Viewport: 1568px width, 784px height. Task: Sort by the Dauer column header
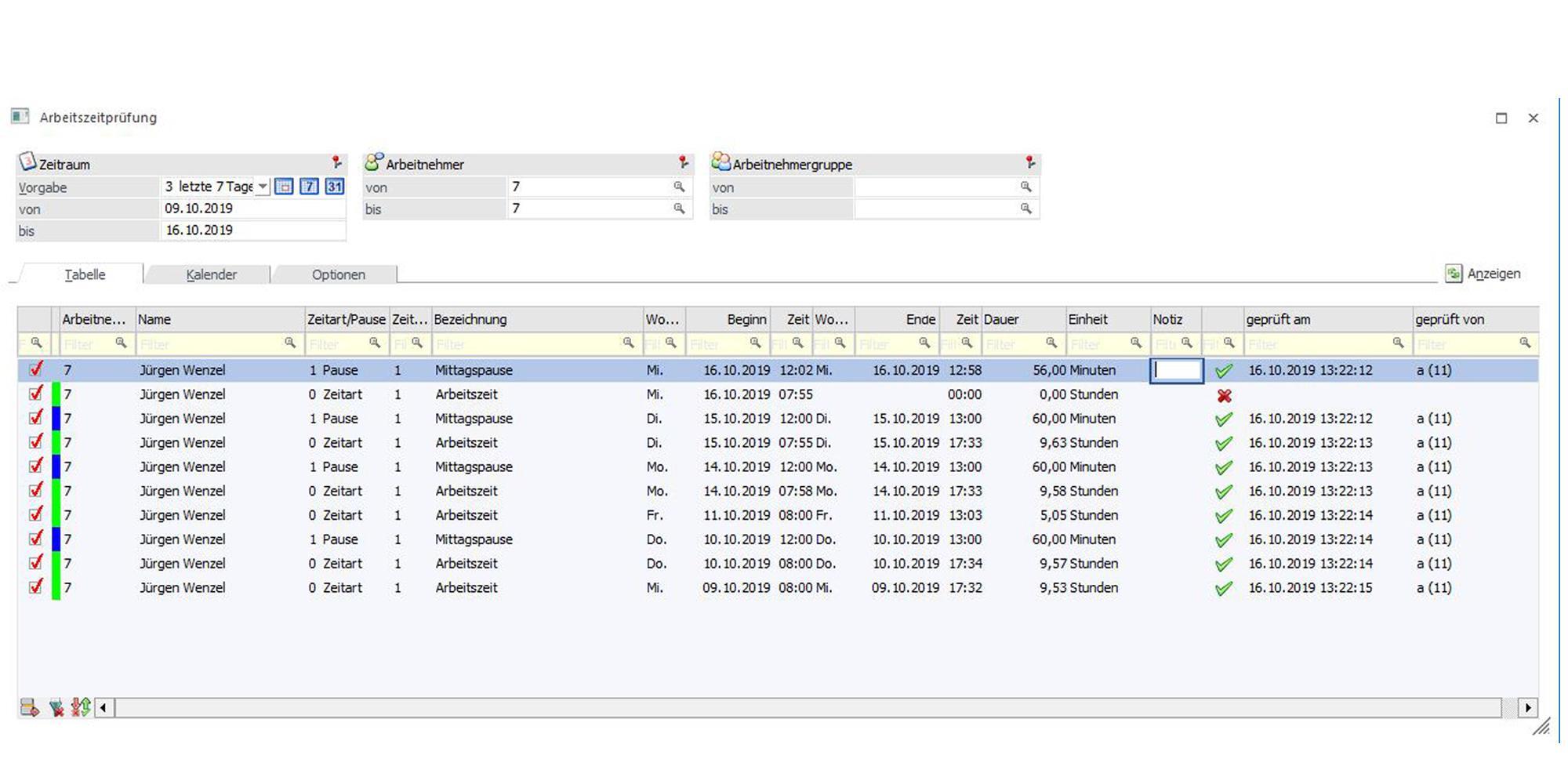[x=1023, y=319]
